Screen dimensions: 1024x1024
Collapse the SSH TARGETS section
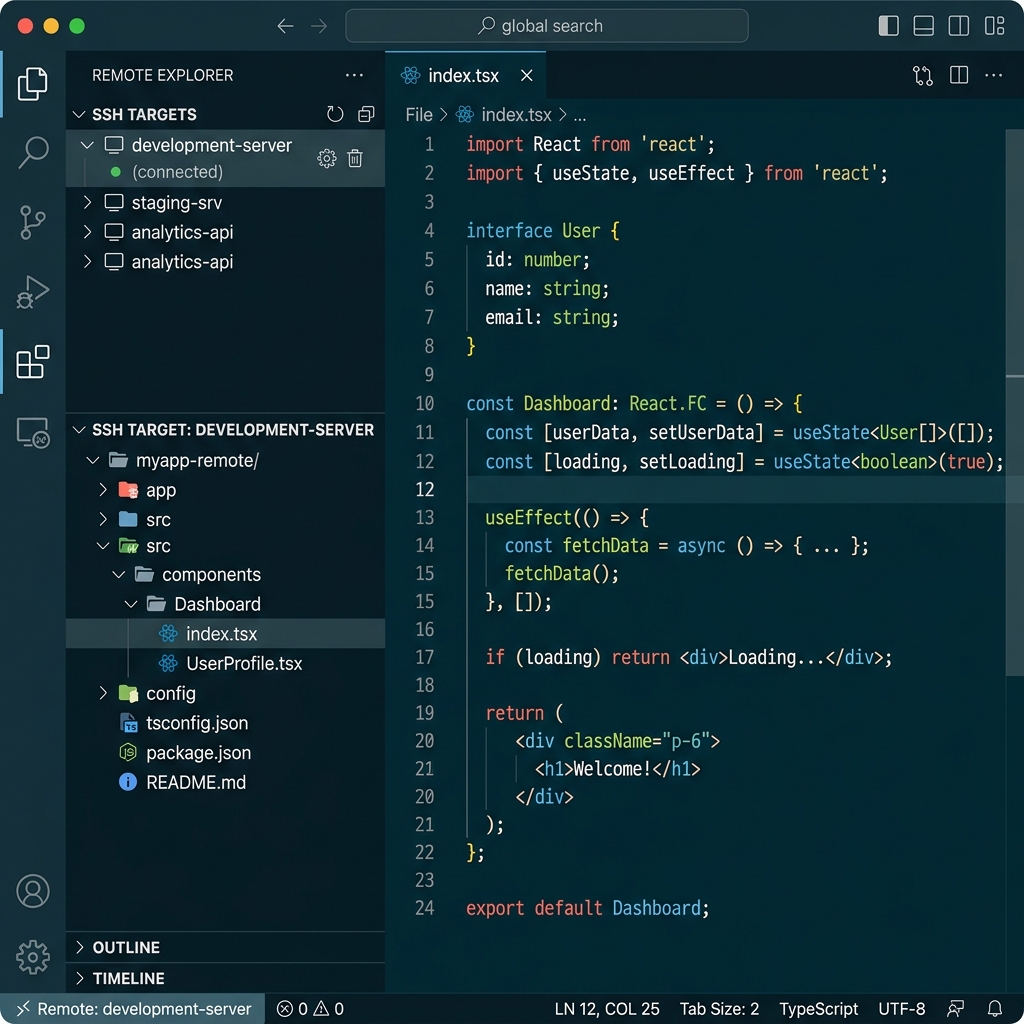pos(79,114)
